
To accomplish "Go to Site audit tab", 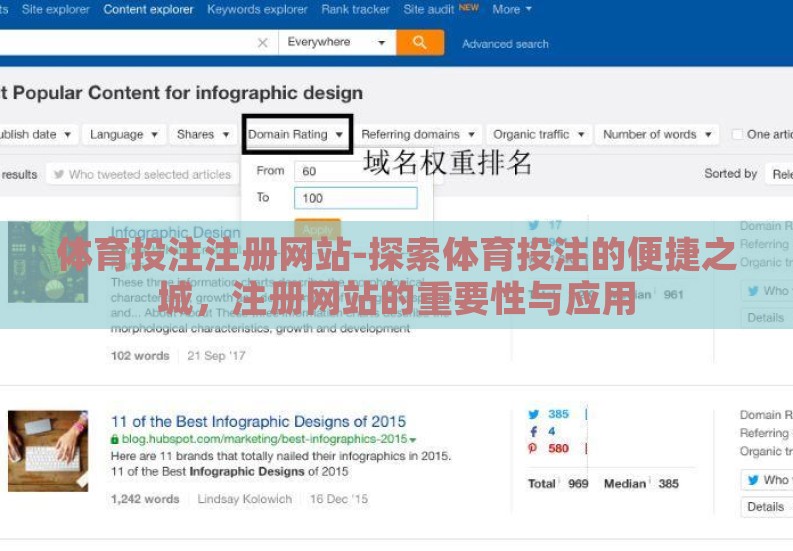I will pos(428,9).
